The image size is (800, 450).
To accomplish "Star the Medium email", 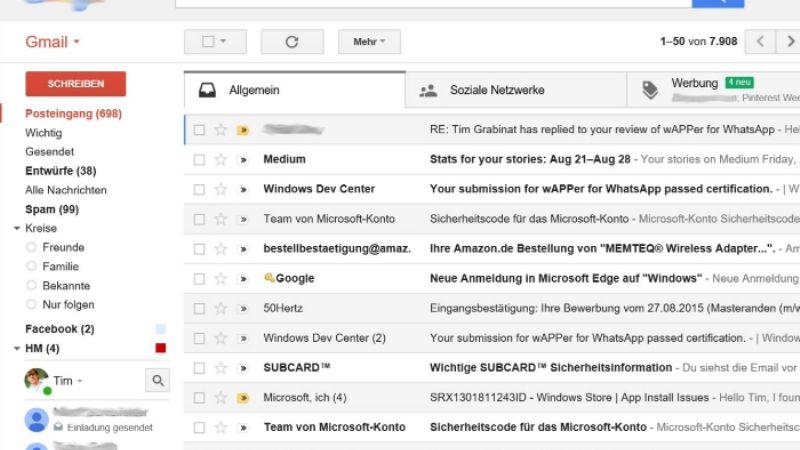I will coord(220,160).
